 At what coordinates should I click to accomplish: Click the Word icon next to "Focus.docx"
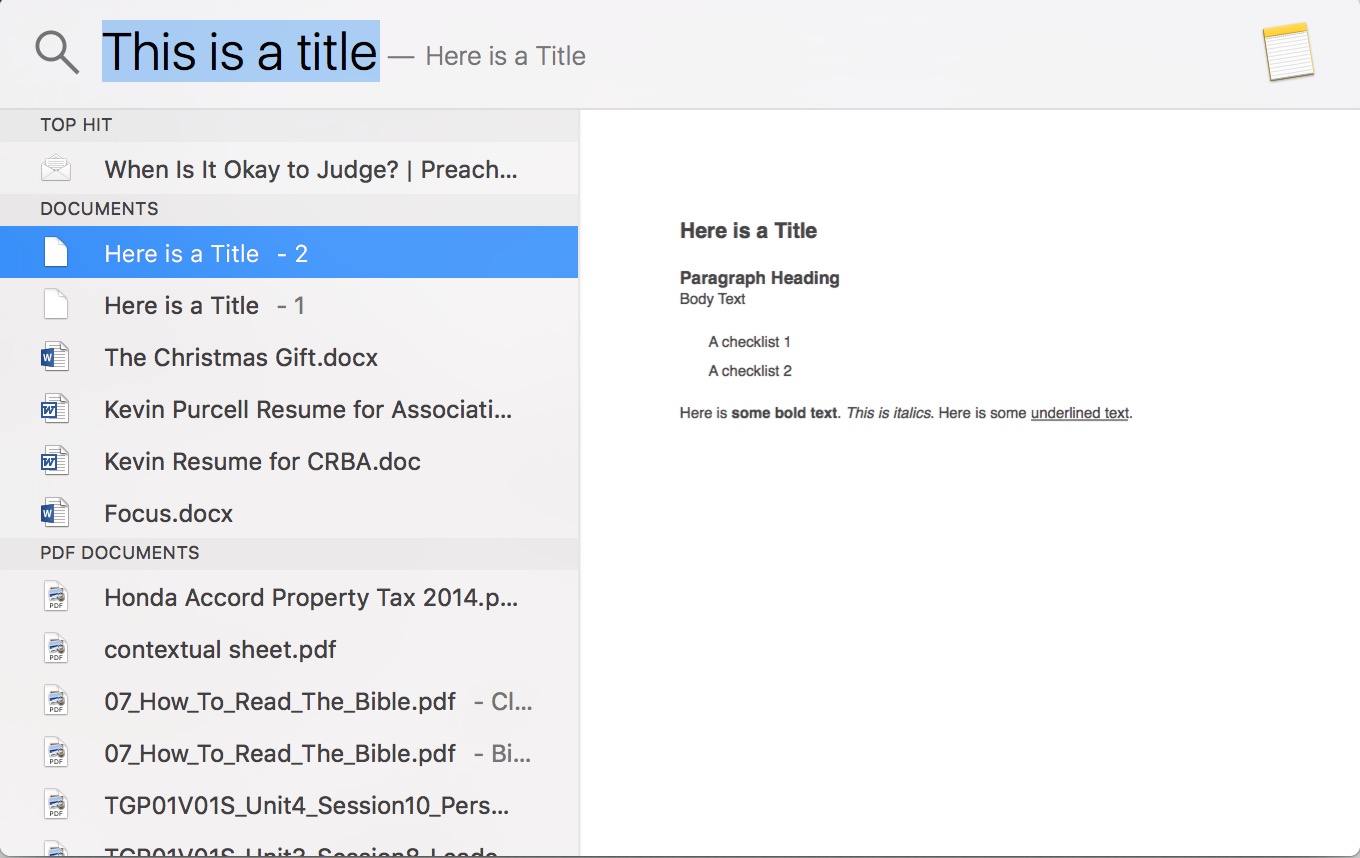(x=56, y=513)
